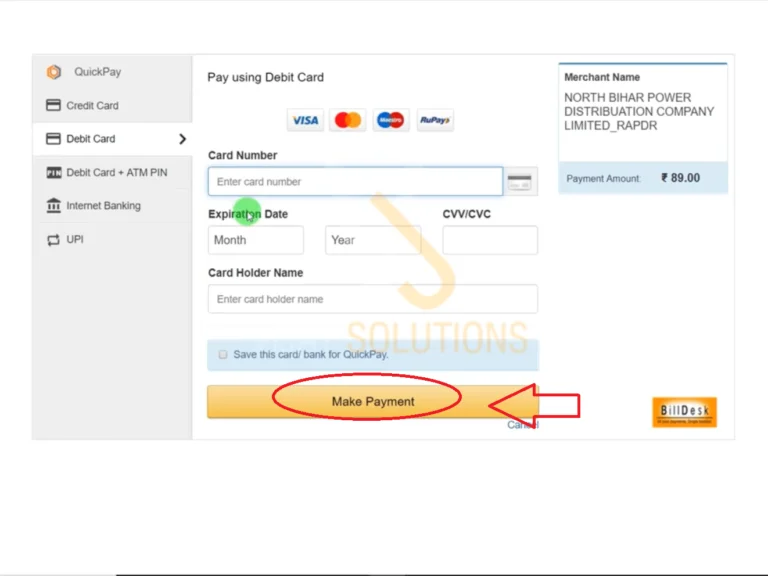
Task: Focus the CVV/CVC input box
Action: 490,240
